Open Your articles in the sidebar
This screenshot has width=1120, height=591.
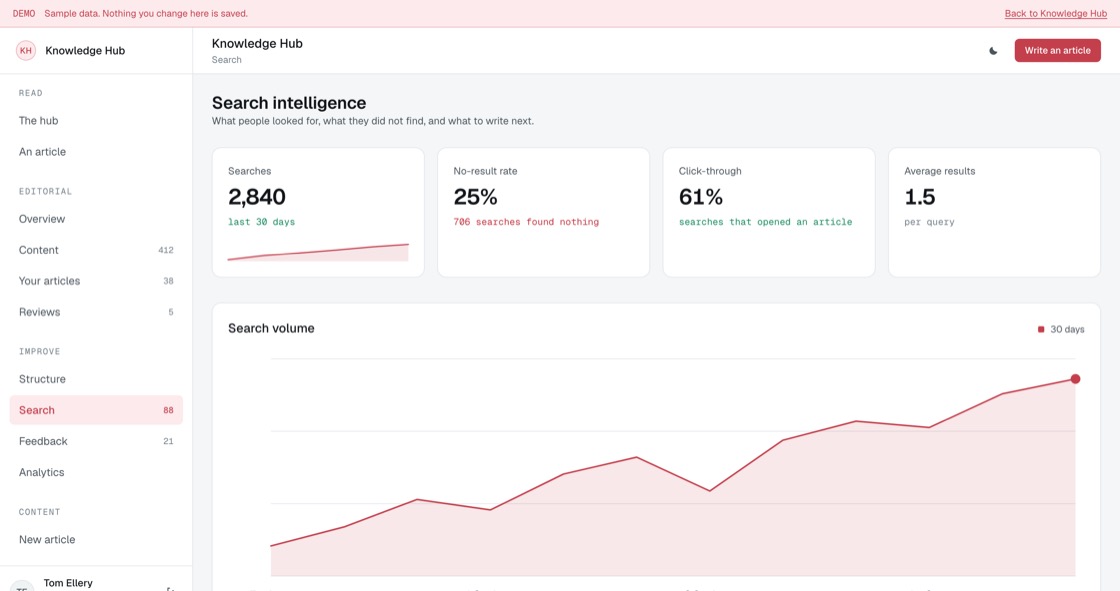96,281
